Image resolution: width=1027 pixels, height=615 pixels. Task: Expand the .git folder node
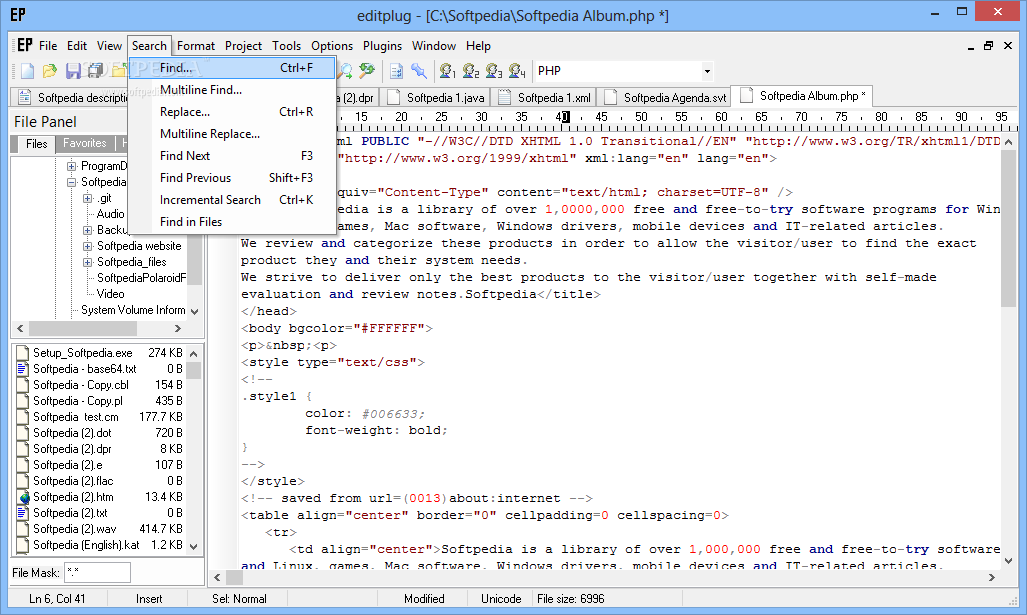pyautogui.click(x=87, y=198)
